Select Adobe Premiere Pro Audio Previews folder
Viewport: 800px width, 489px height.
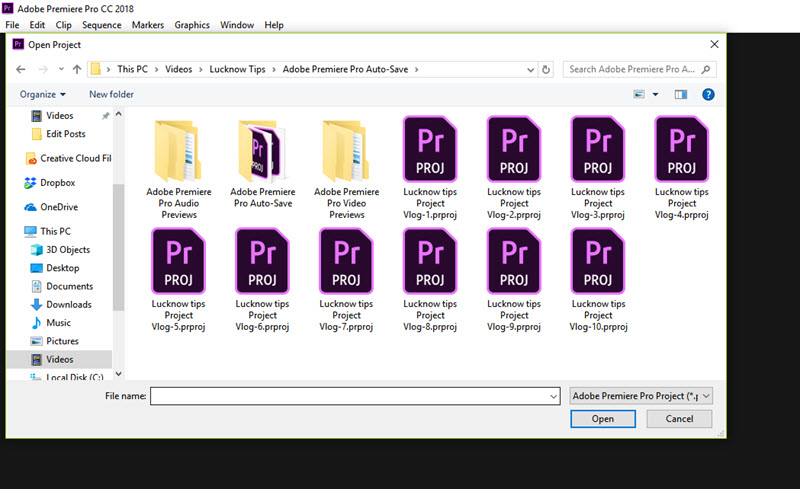tap(179, 169)
